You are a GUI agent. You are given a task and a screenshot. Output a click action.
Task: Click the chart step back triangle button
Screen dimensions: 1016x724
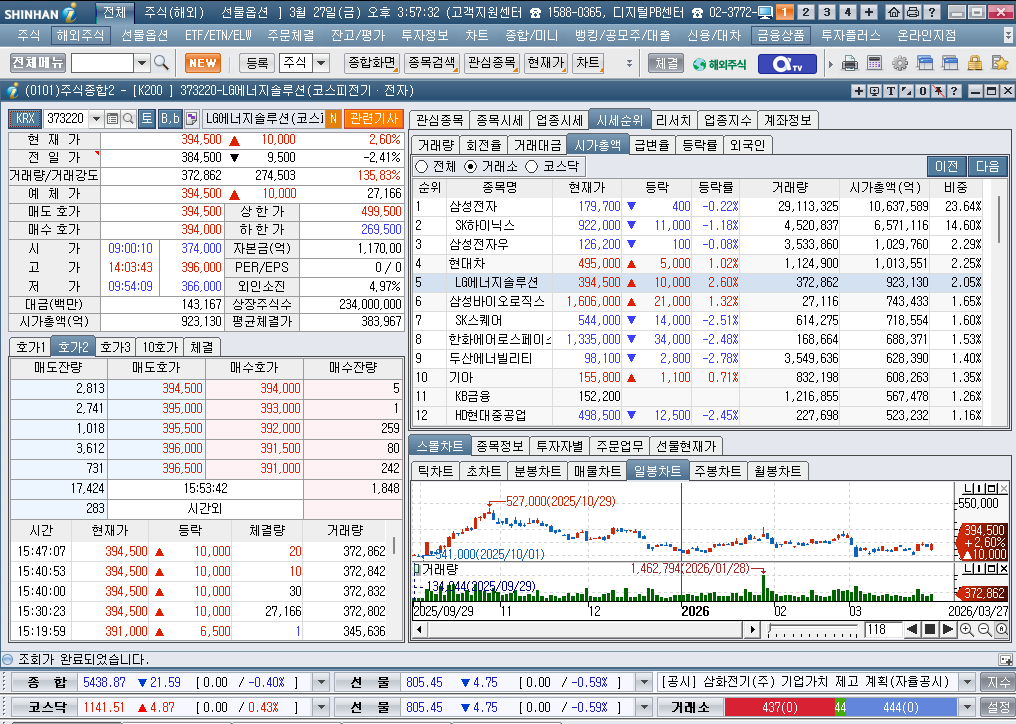912,629
